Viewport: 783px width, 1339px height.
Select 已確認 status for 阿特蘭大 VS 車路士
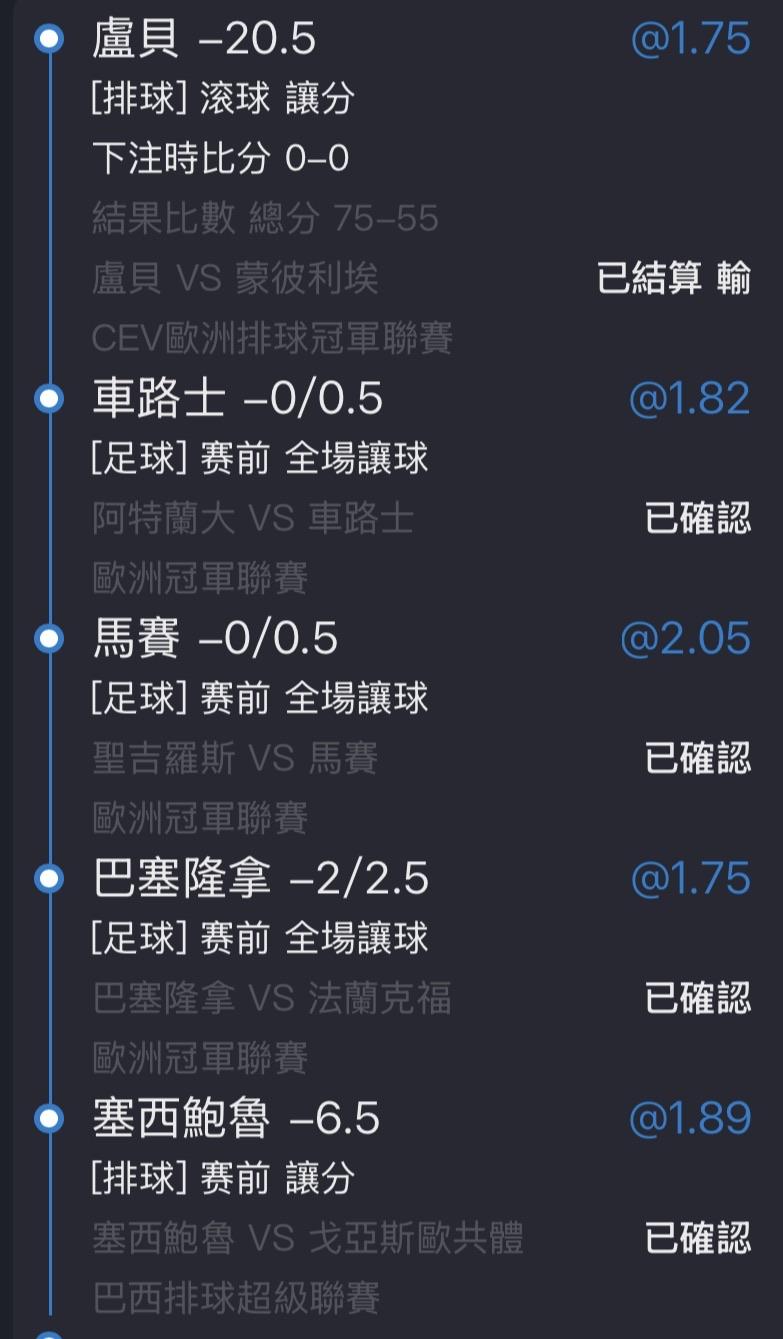697,519
